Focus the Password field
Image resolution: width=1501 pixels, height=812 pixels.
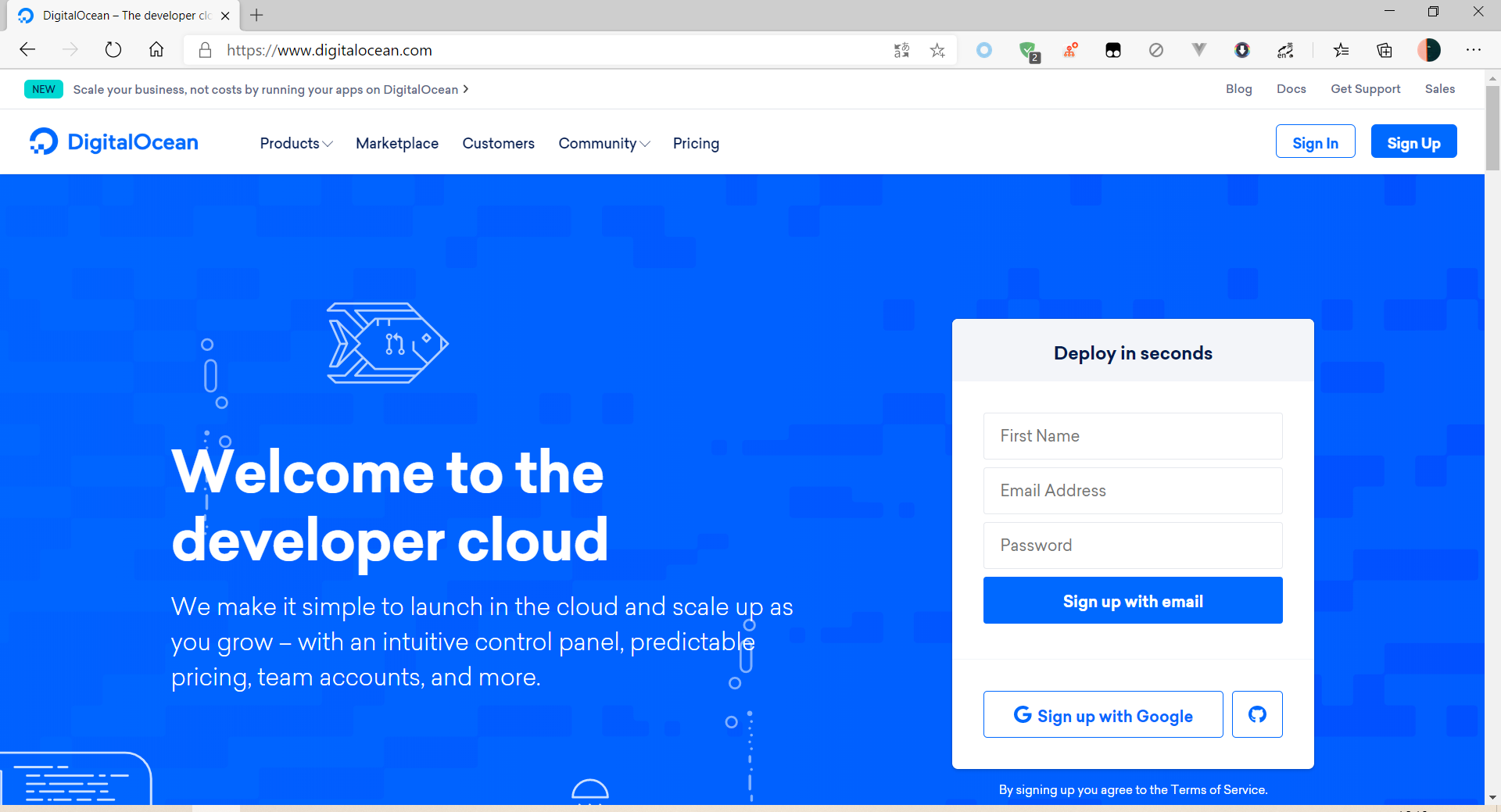1133,546
